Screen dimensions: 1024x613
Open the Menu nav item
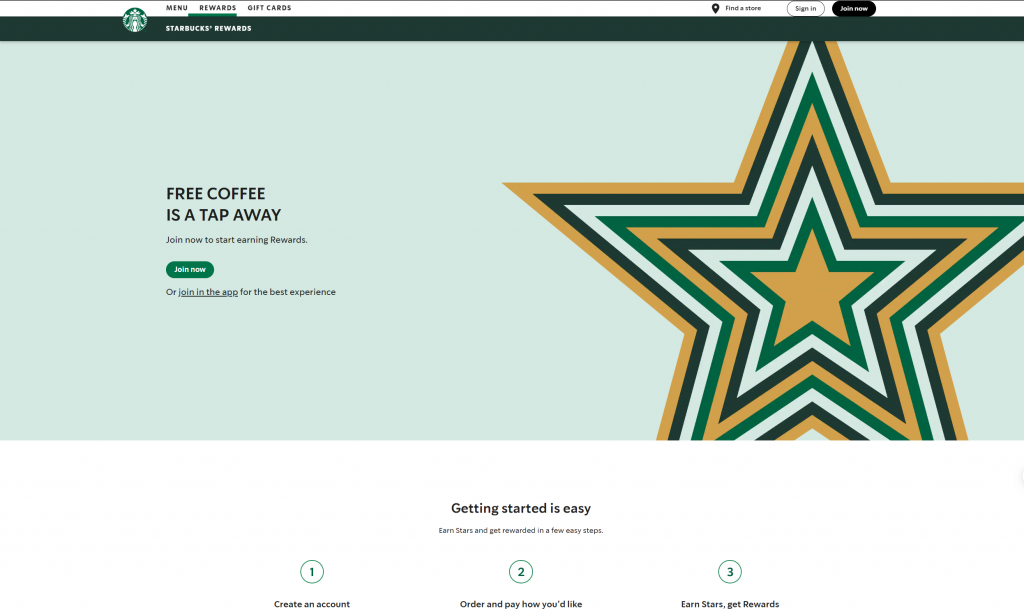[176, 8]
